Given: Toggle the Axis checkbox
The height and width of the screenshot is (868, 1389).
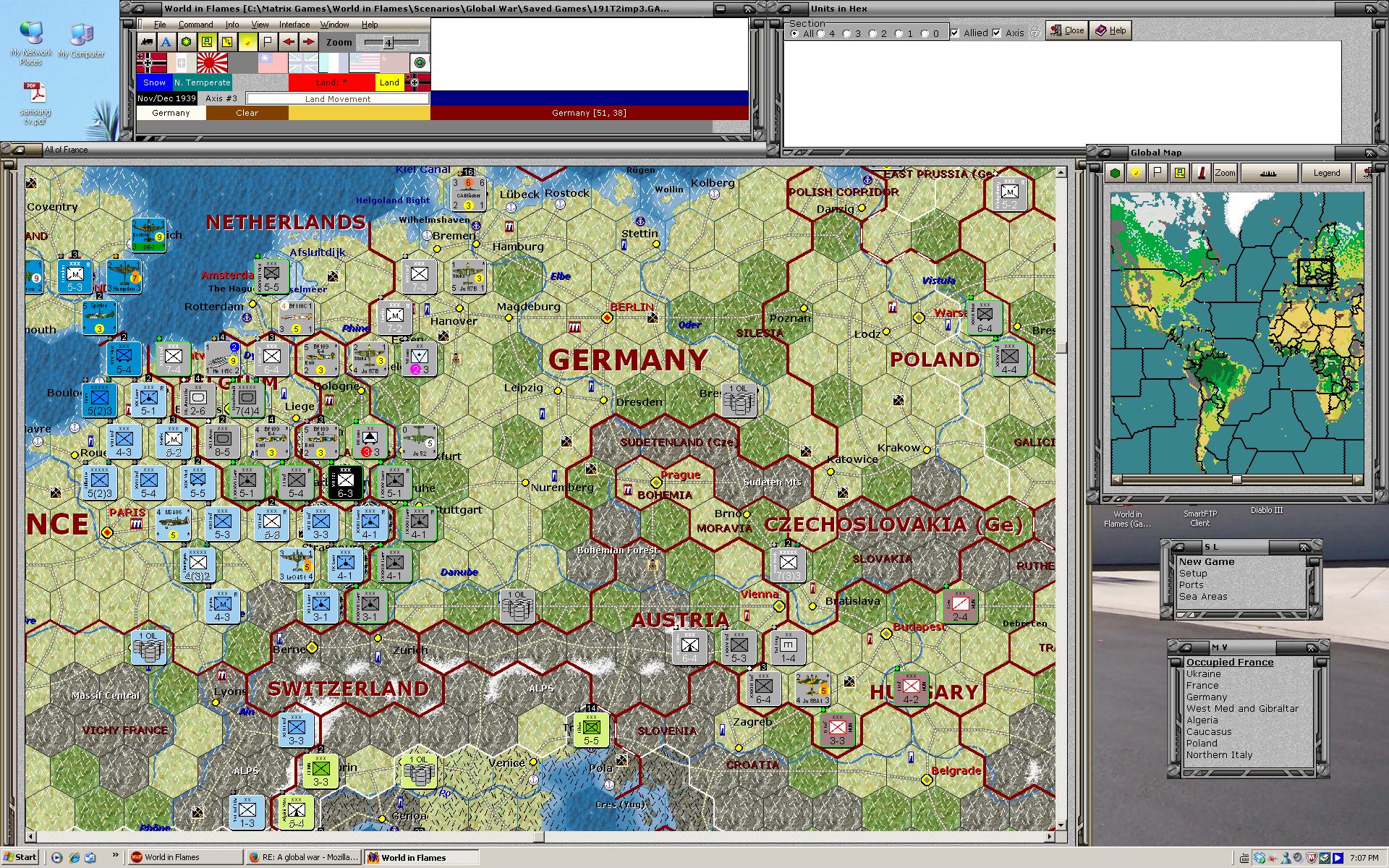Looking at the screenshot, I should [997, 33].
